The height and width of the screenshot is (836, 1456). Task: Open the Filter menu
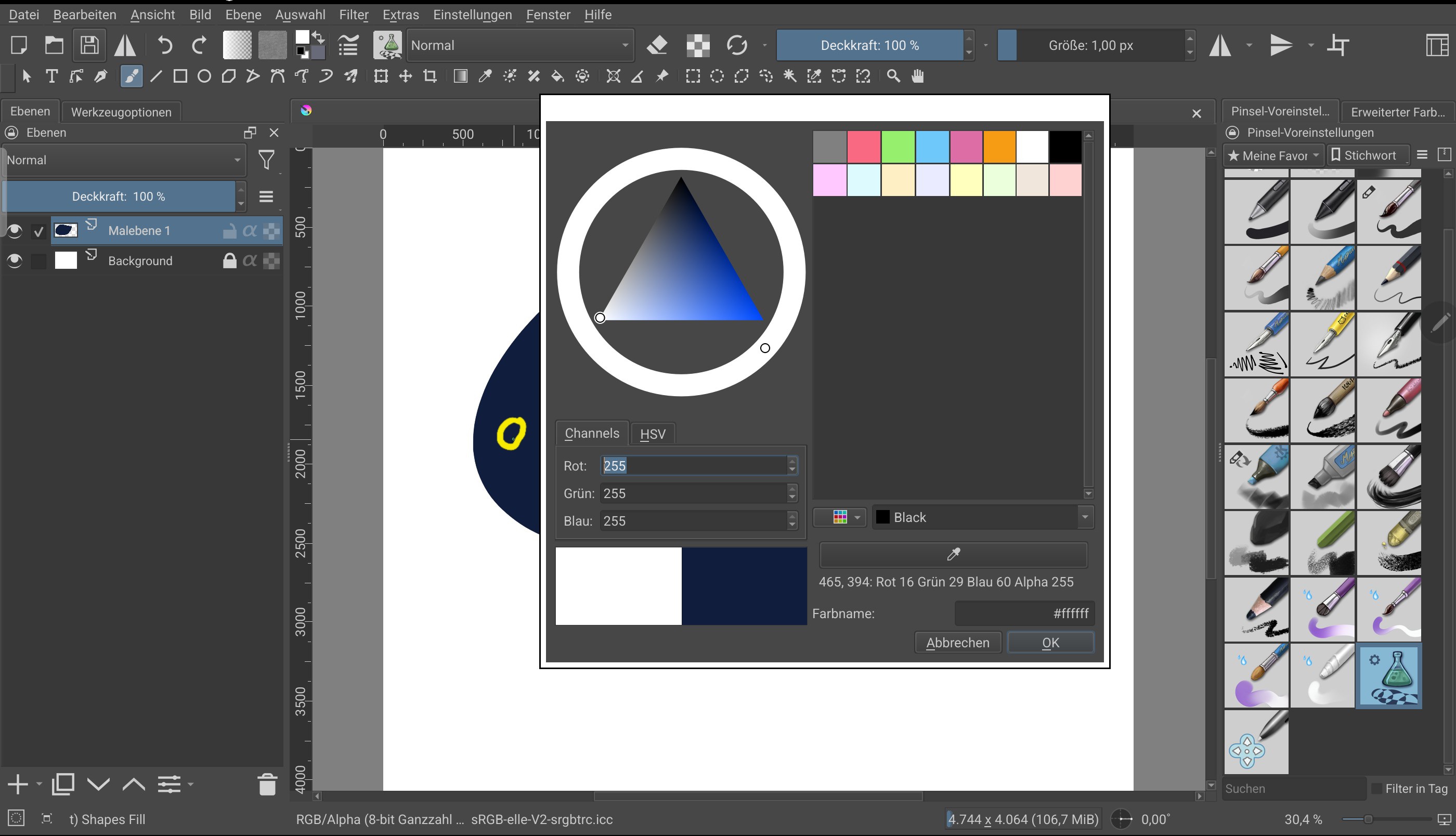353,15
